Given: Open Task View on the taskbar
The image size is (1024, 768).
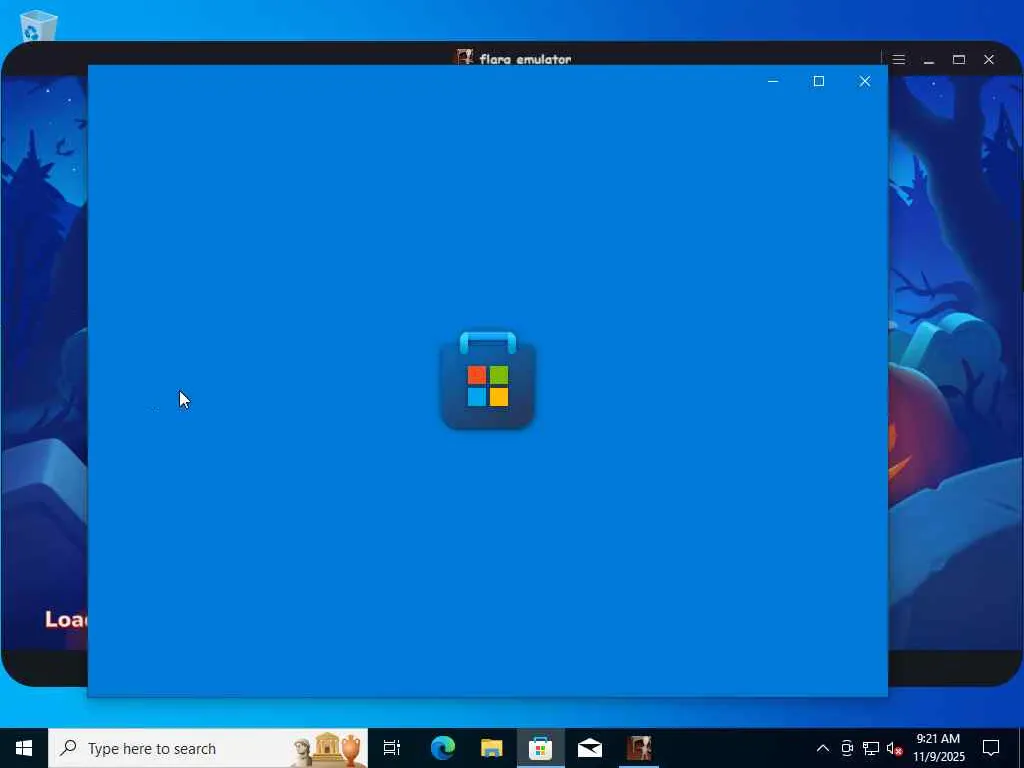Looking at the screenshot, I should click(x=392, y=748).
